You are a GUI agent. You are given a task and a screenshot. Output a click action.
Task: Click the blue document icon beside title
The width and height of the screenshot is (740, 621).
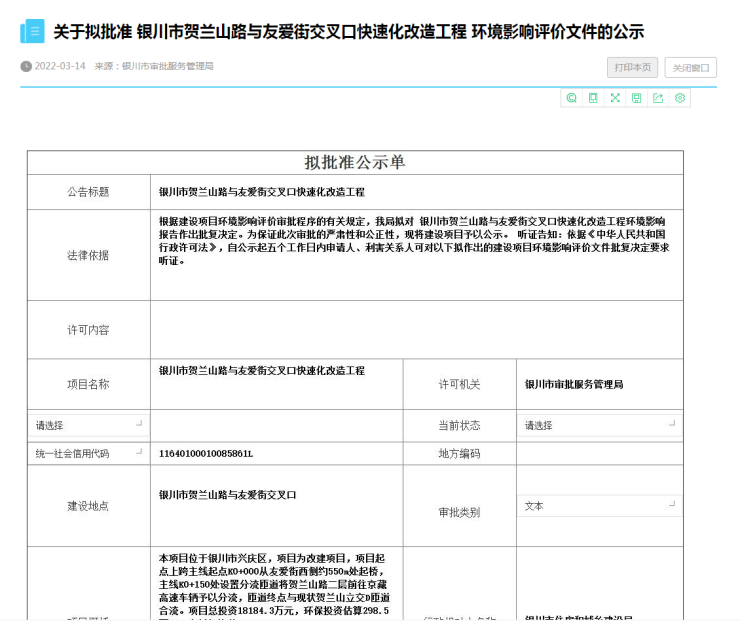32,32
